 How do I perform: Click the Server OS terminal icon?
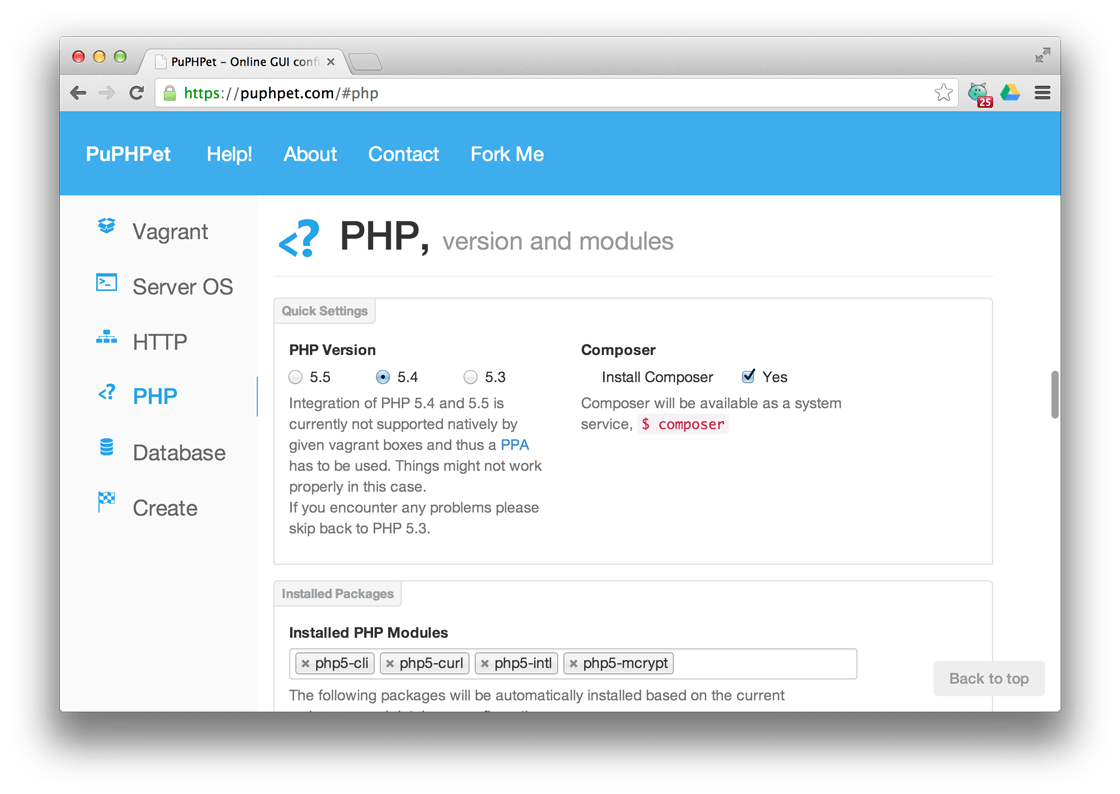pyautogui.click(x=106, y=283)
